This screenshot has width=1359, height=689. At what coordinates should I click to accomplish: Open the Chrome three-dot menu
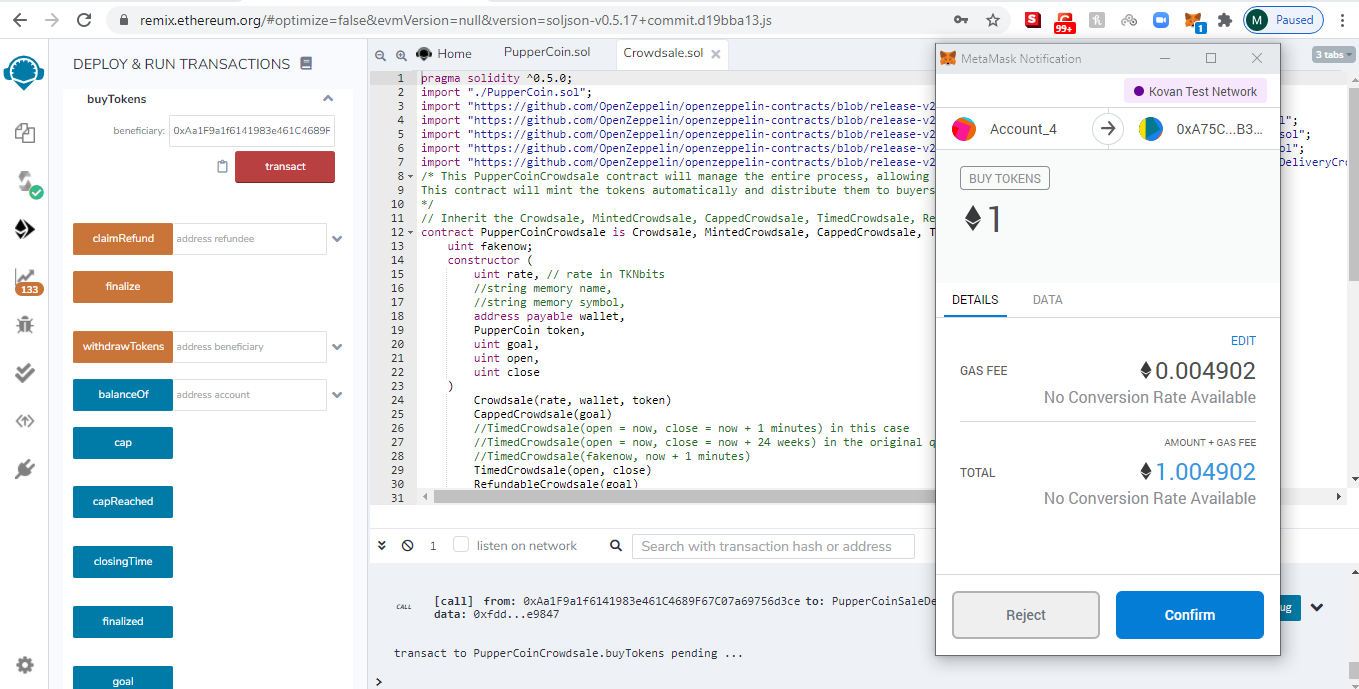pyautogui.click(x=1341, y=20)
